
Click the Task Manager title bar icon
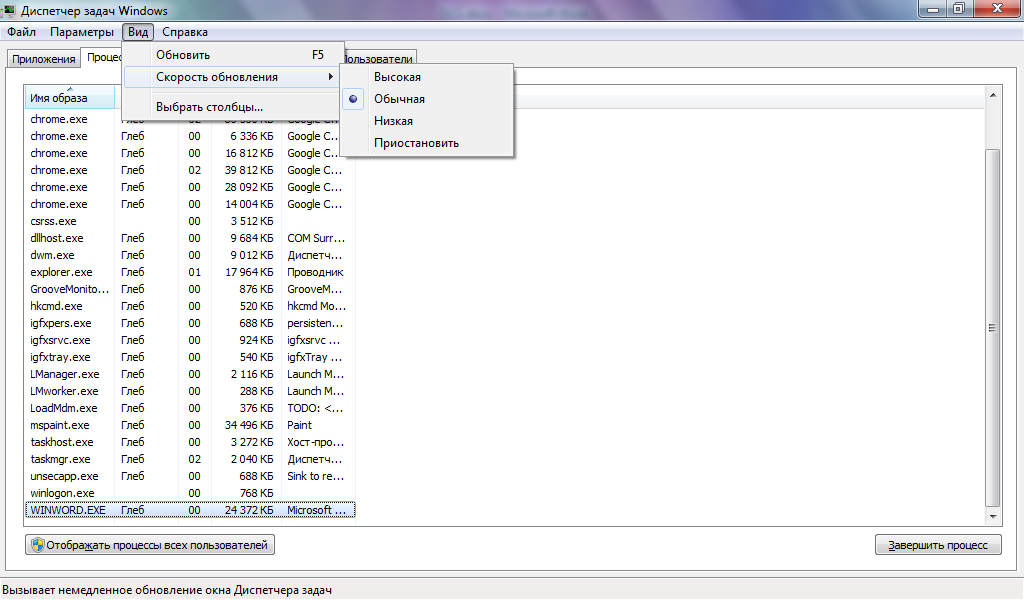click(8, 10)
